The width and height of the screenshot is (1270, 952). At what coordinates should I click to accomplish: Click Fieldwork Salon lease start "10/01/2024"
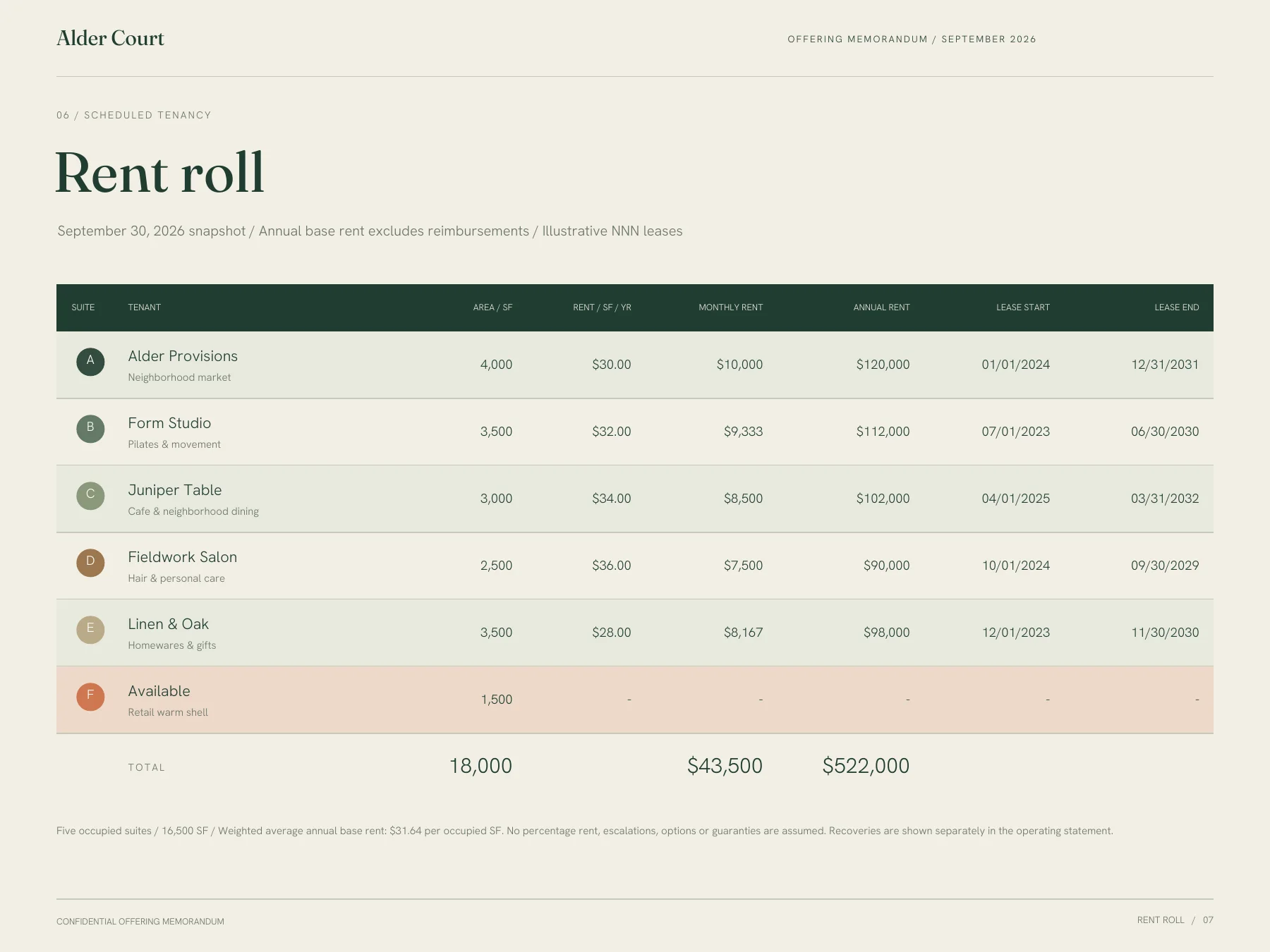point(1016,566)
